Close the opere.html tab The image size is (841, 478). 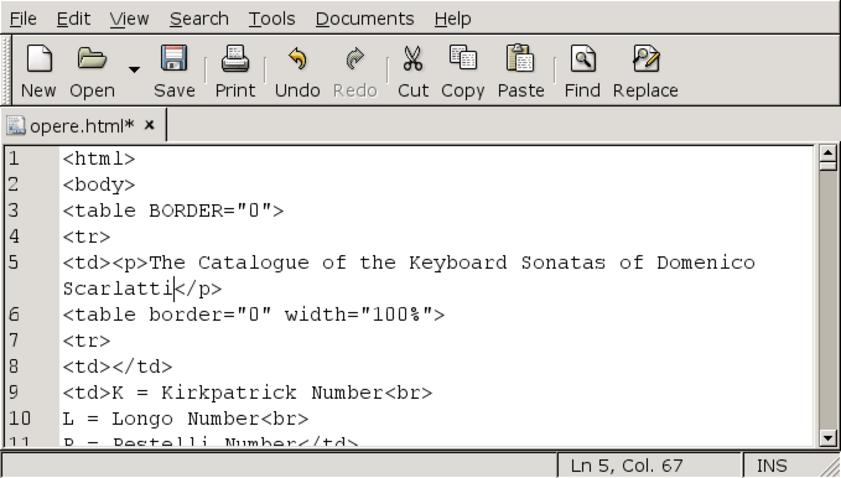coord(149,125)
